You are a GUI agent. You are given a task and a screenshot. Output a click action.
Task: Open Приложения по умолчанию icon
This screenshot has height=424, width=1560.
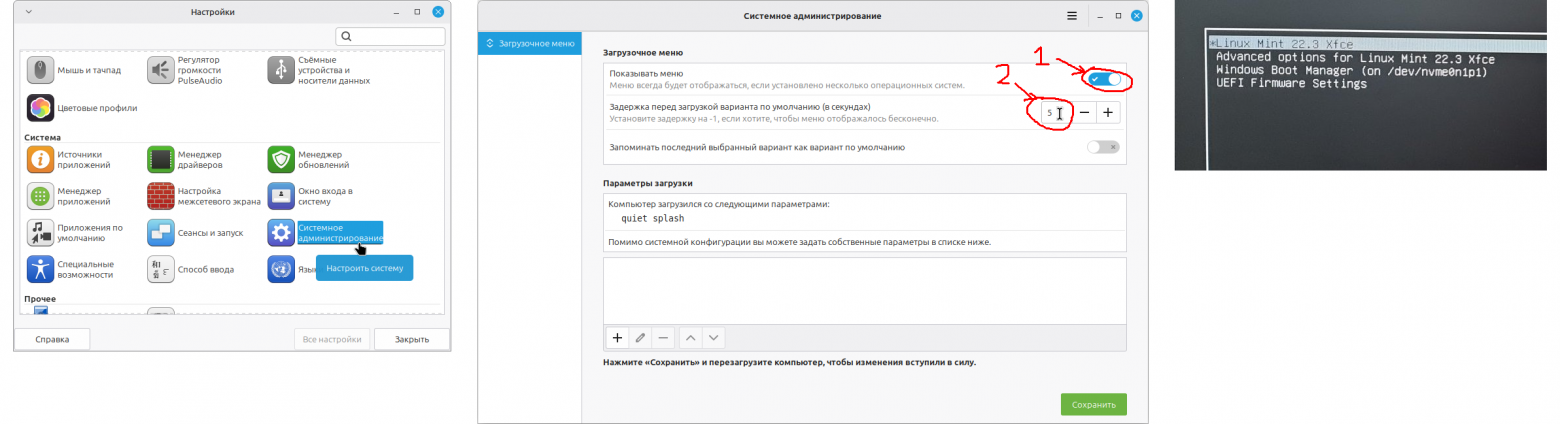[x=40, y=232]
